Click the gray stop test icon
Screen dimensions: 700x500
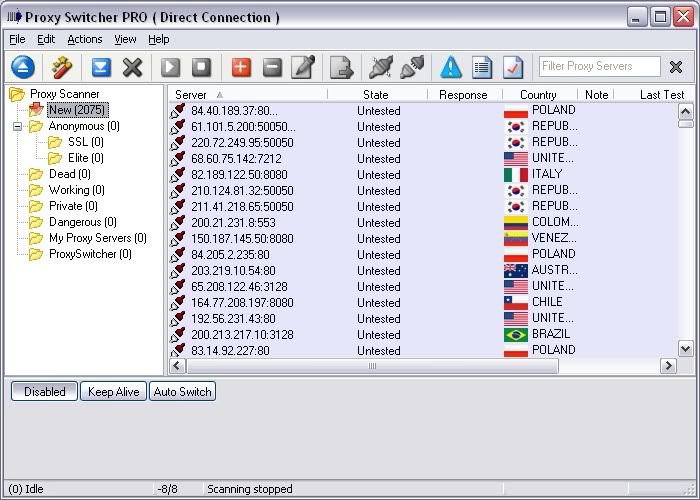pyautogui.click(x=201, y=67)
